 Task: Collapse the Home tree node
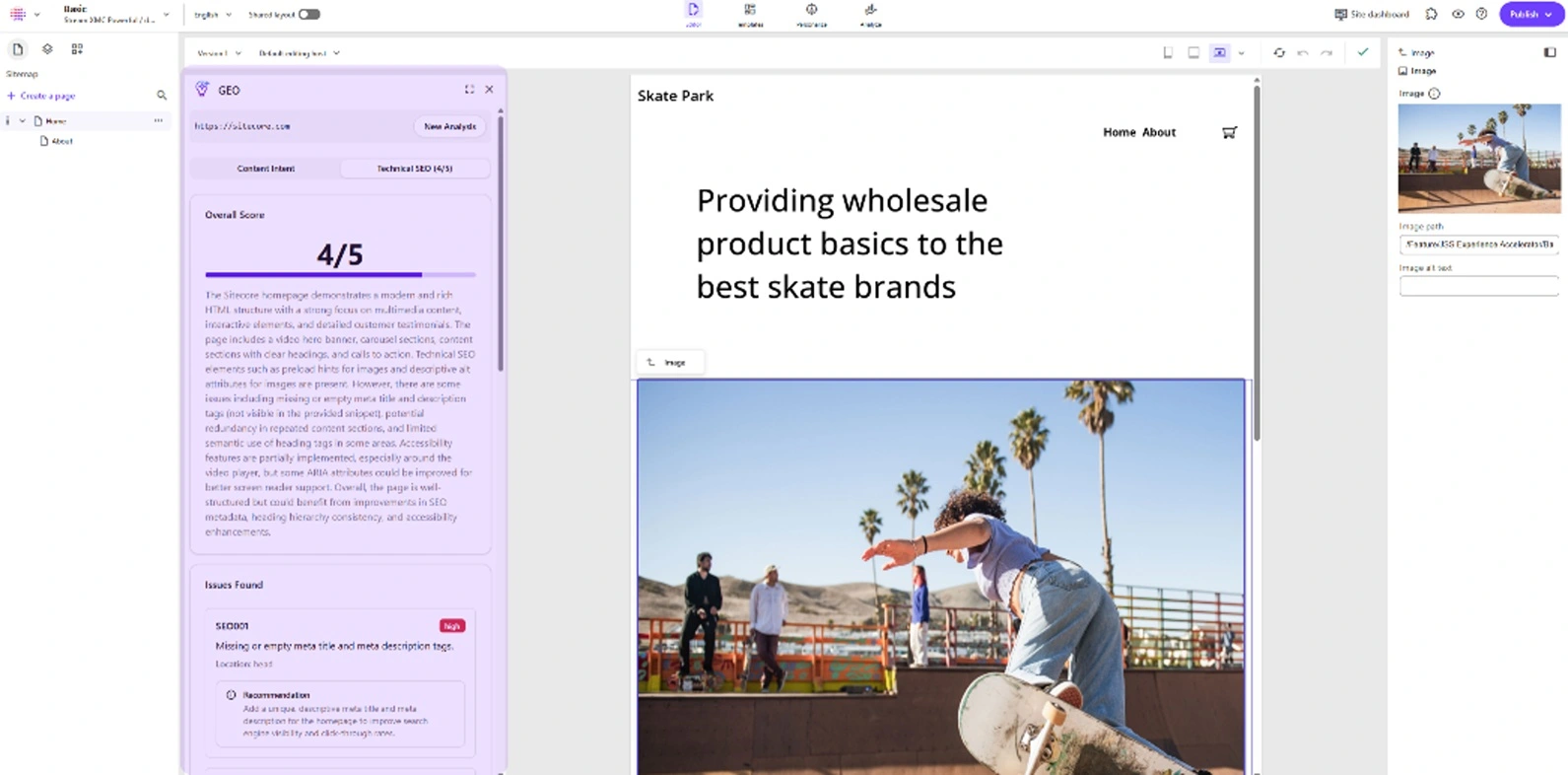coord(23,121)
